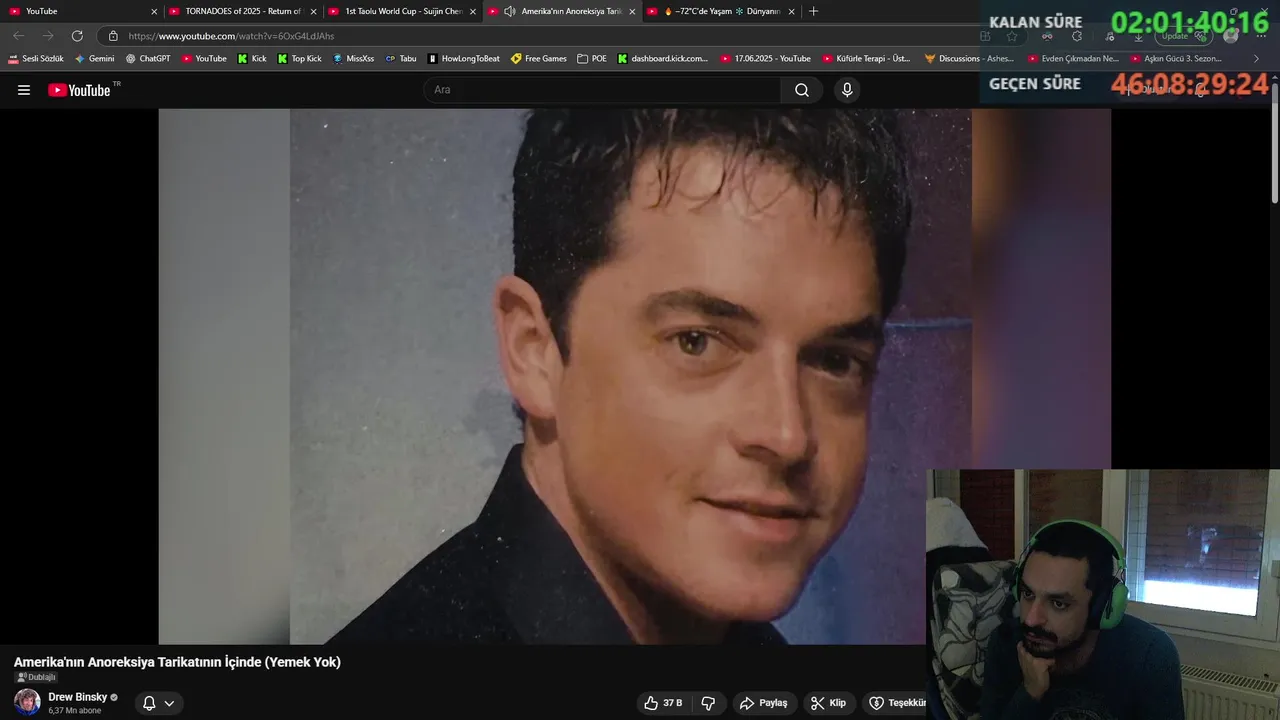This screenshot has height=720, width=1280.
Task: Expand the notification options chevron
Action: tap(169, 703)
